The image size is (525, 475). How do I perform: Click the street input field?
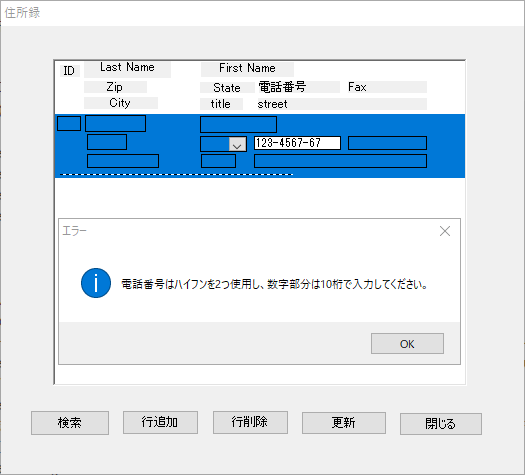(x=340, y=161)
